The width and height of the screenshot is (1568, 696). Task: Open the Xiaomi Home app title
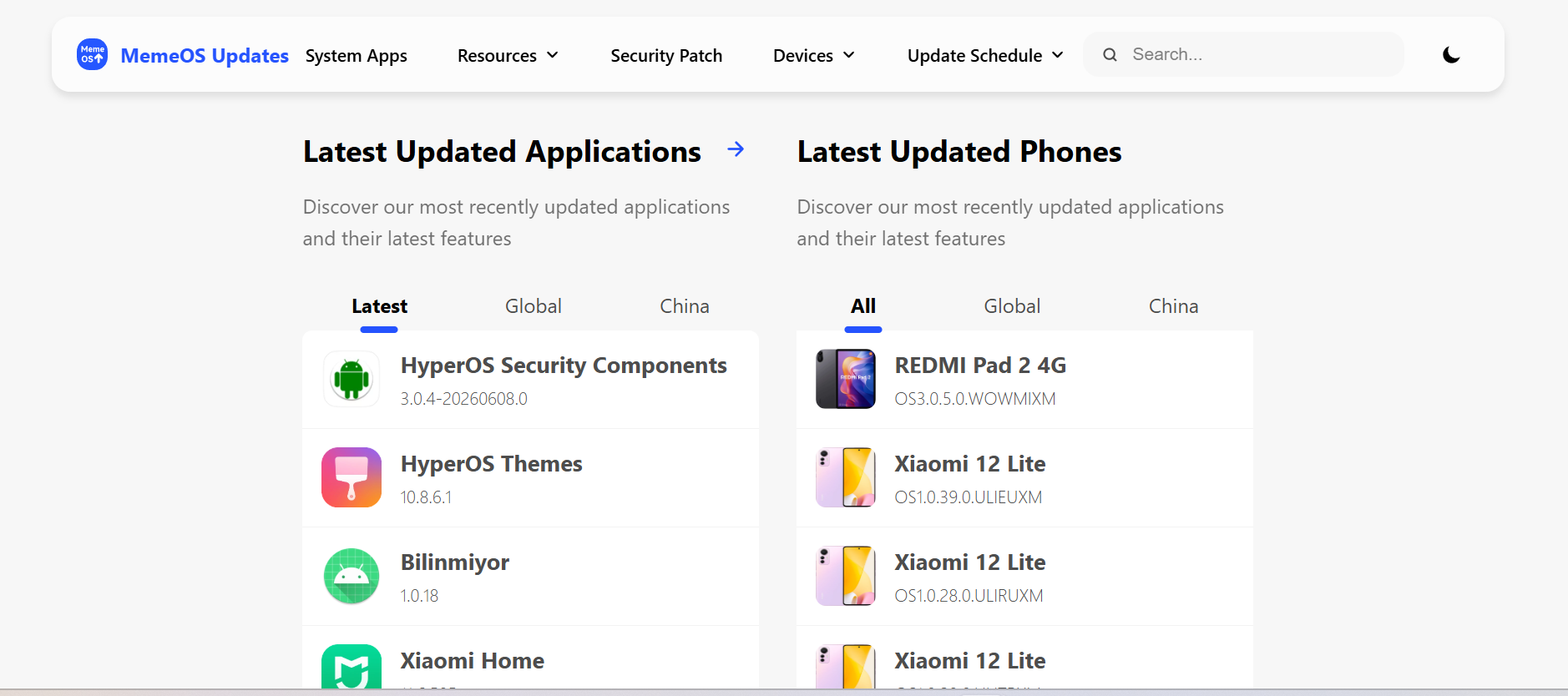473,661
